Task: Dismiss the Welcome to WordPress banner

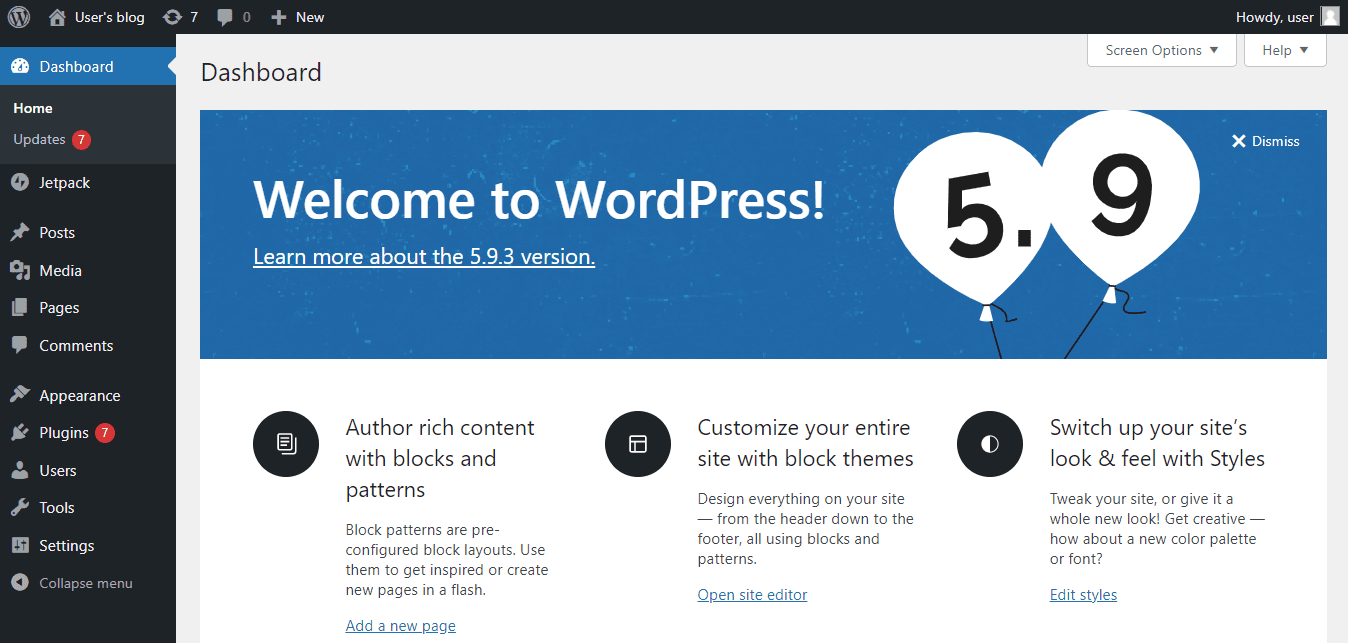Action: click(x=1265, y=140)
